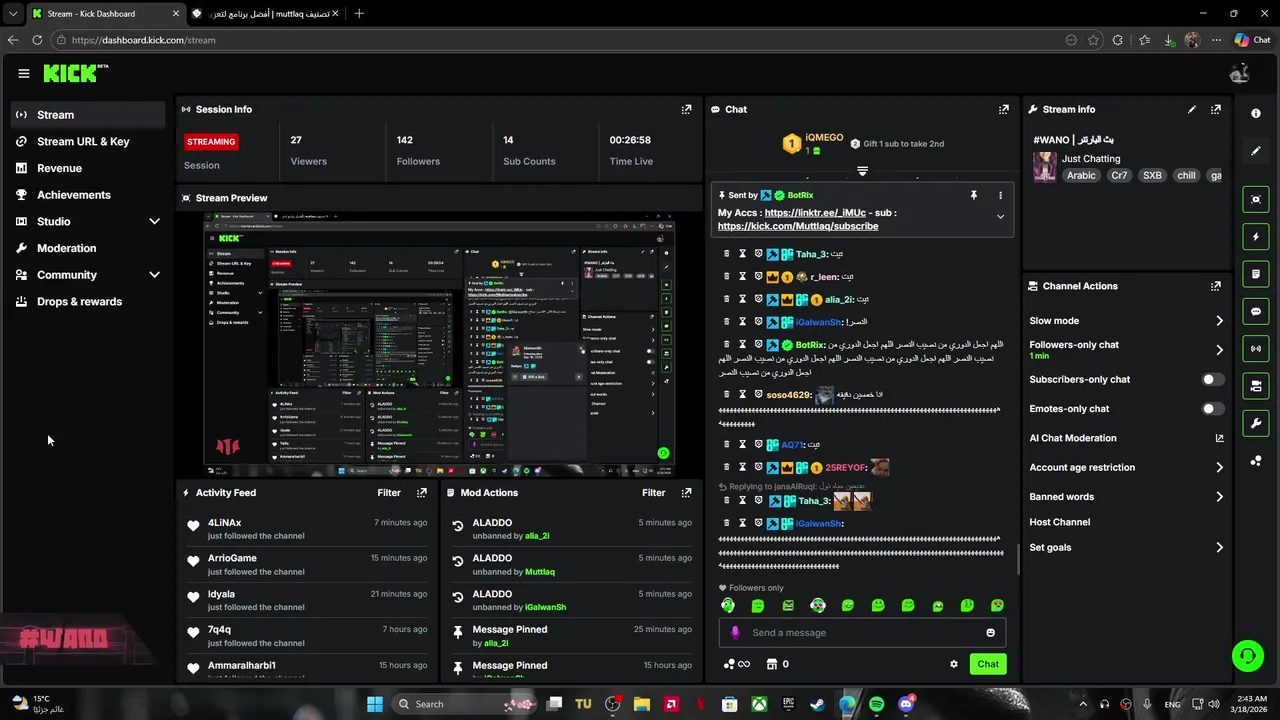Open the linktr.ee link in pinned message
Viewport: 1280px width, 720px height.
[x=815, y=213]
